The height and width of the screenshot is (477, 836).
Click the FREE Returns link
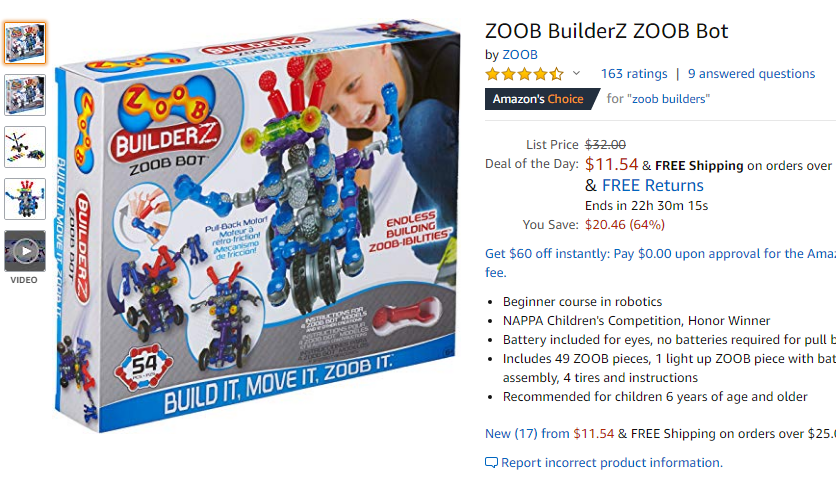pyautogui.click(x=653, y=185)
